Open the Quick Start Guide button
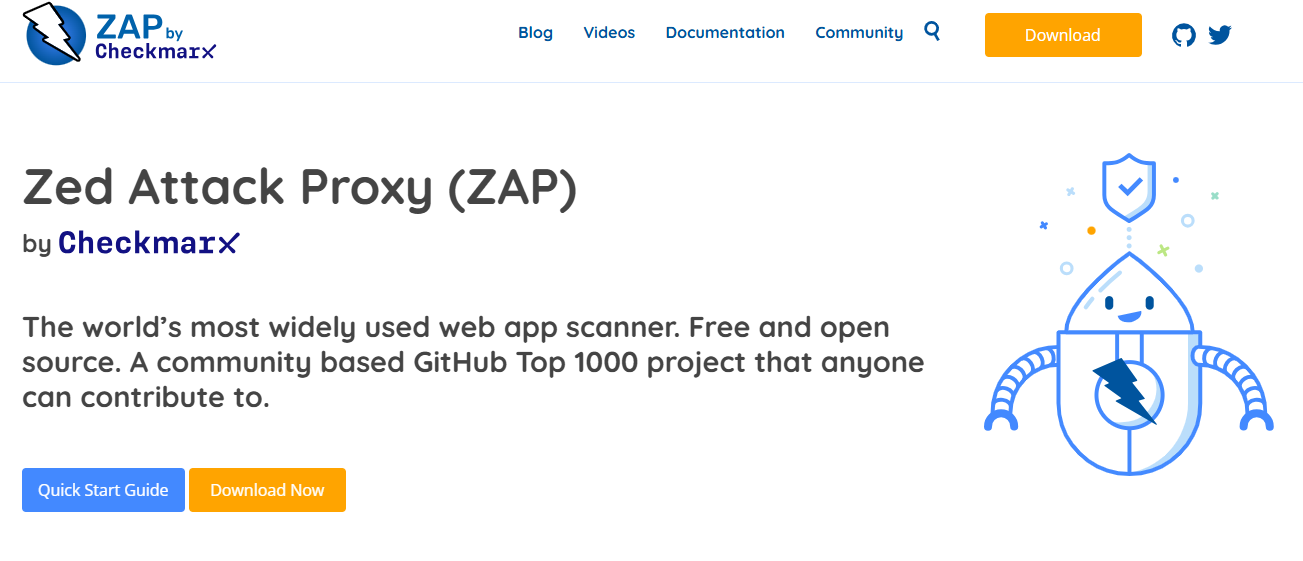Viewport: 1303px width, 561px height. coord(103,490)
